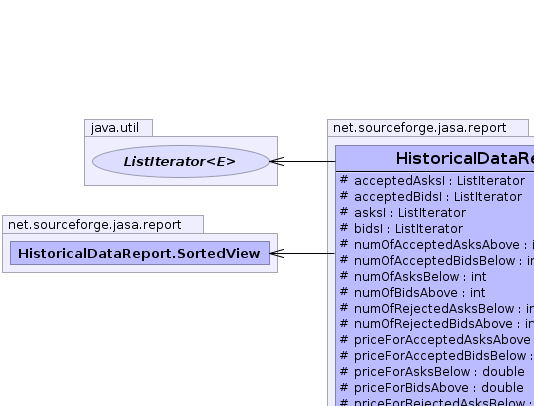Select the priceForBidsAbove : double field
The height and width of the screenshot is (406, 534).
pos(439,388)
